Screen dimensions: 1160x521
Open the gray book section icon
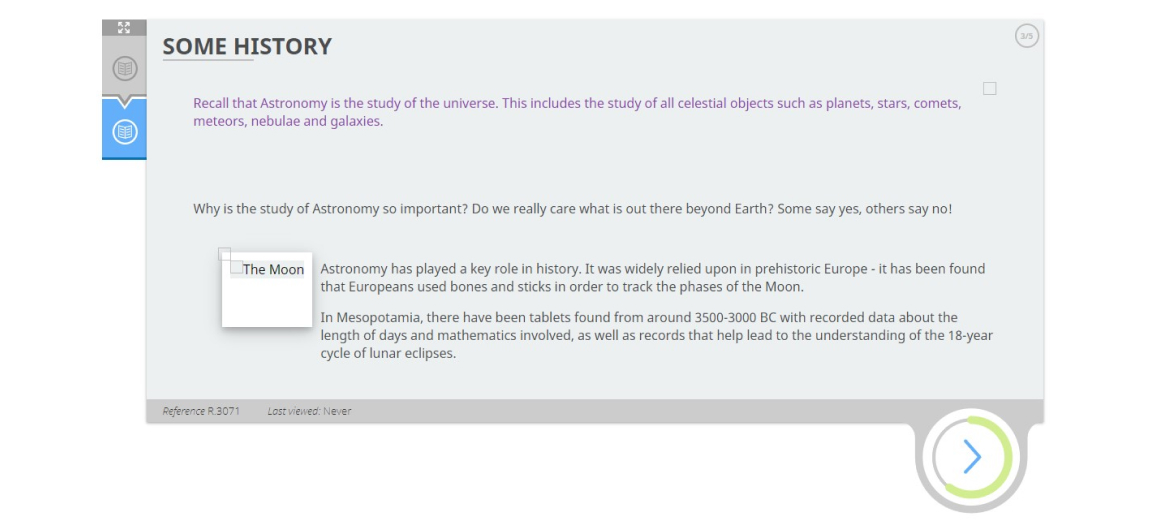point(125,70)
